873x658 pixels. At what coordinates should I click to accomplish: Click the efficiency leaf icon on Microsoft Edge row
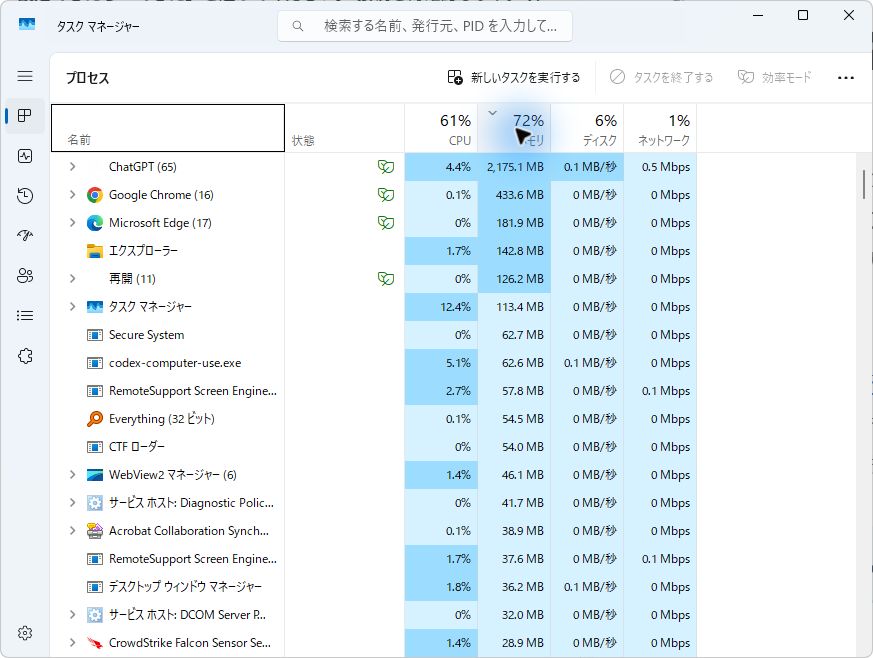point(386,223)
